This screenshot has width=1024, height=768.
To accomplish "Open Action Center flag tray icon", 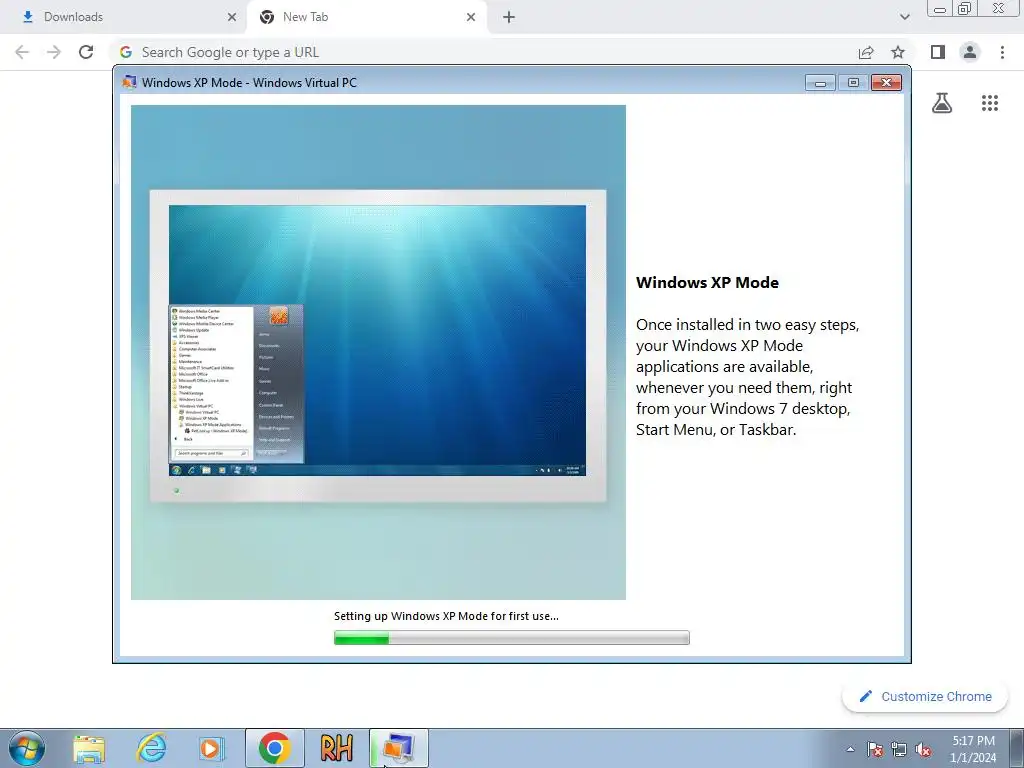I will tap(875, 749).
